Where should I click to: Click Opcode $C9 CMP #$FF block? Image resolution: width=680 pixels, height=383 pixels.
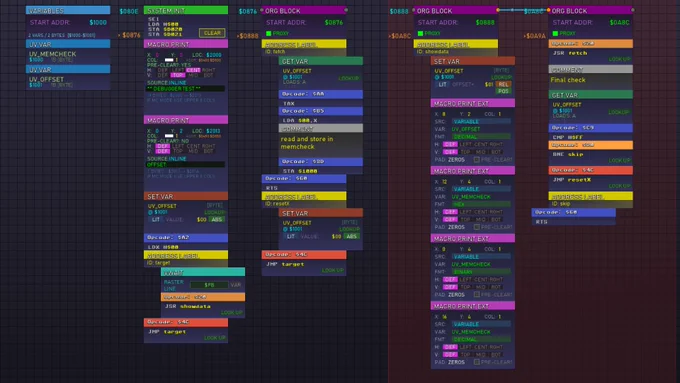591,132
